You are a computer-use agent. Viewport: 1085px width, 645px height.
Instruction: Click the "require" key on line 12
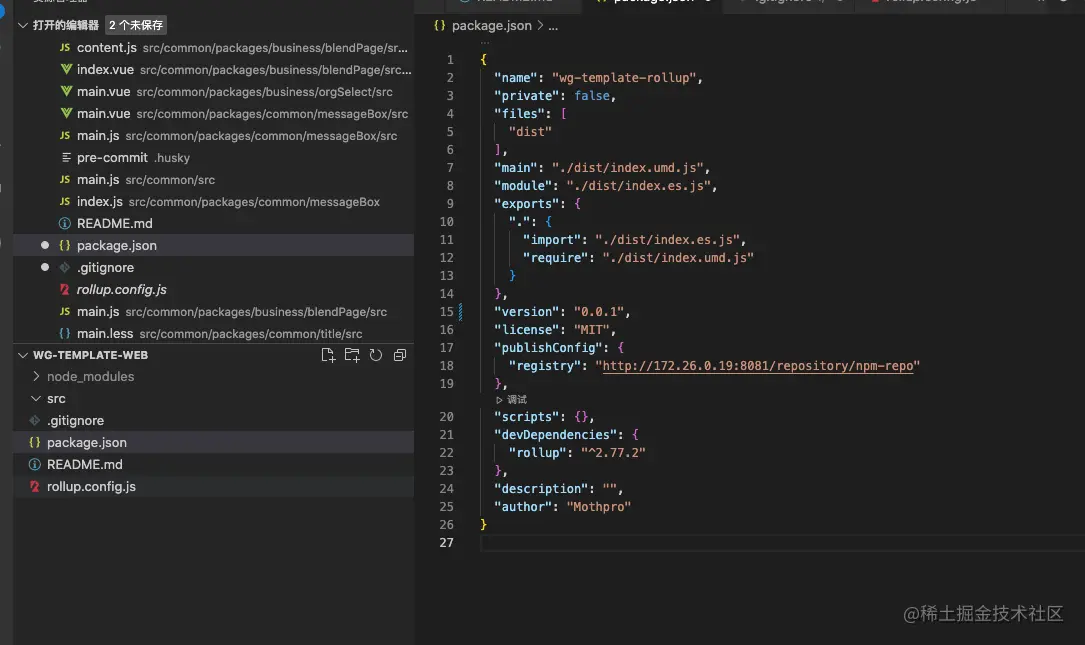pyautogui.click(x=555, y=257)
